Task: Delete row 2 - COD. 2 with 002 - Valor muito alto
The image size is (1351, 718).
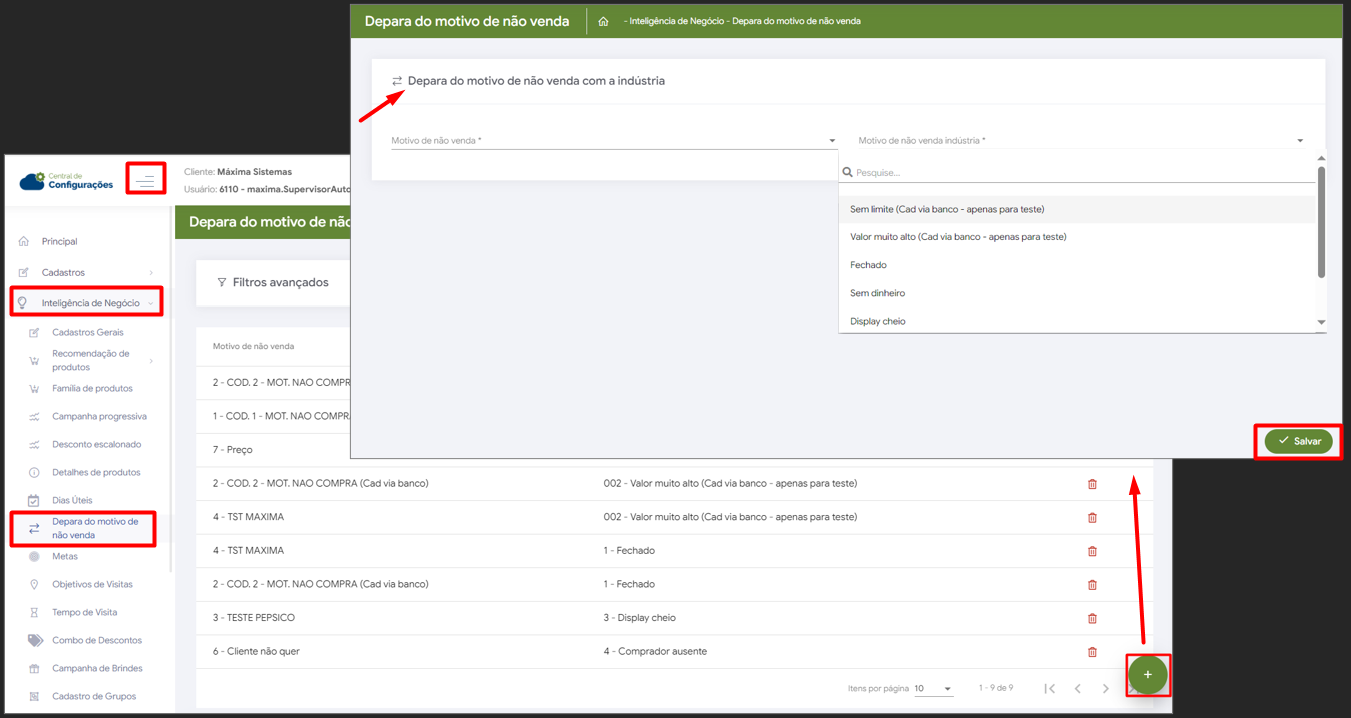Action: point(1092,484)
